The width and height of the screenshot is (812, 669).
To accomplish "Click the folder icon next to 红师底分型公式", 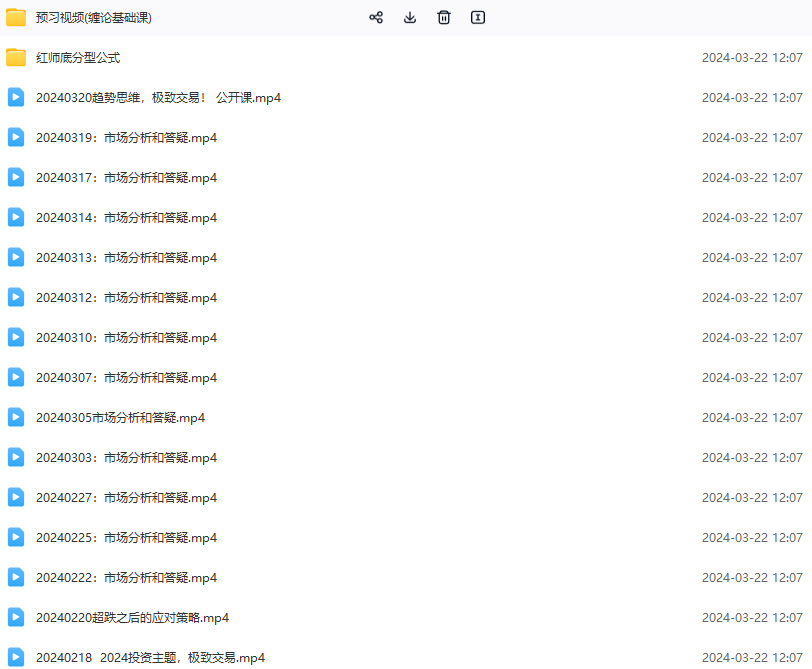I will (x=15, y=57).
